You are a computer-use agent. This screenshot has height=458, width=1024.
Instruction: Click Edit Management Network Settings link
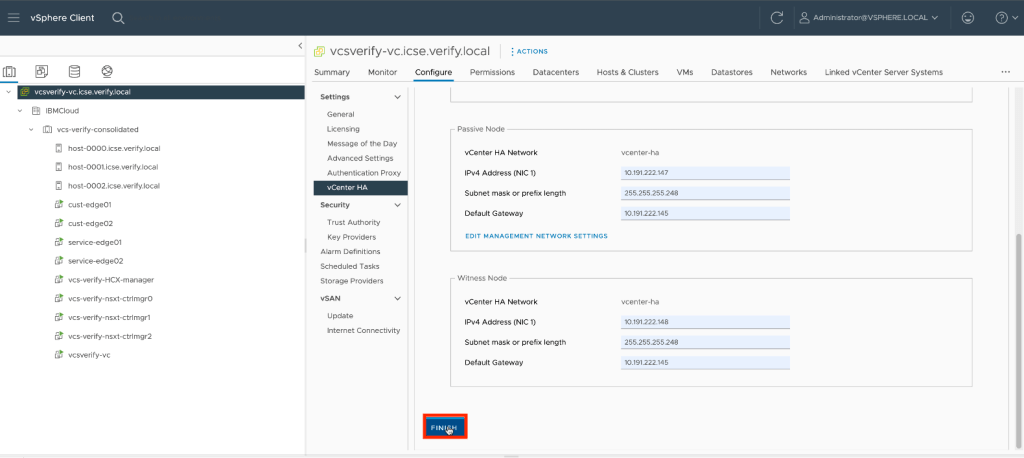[536, 236]
